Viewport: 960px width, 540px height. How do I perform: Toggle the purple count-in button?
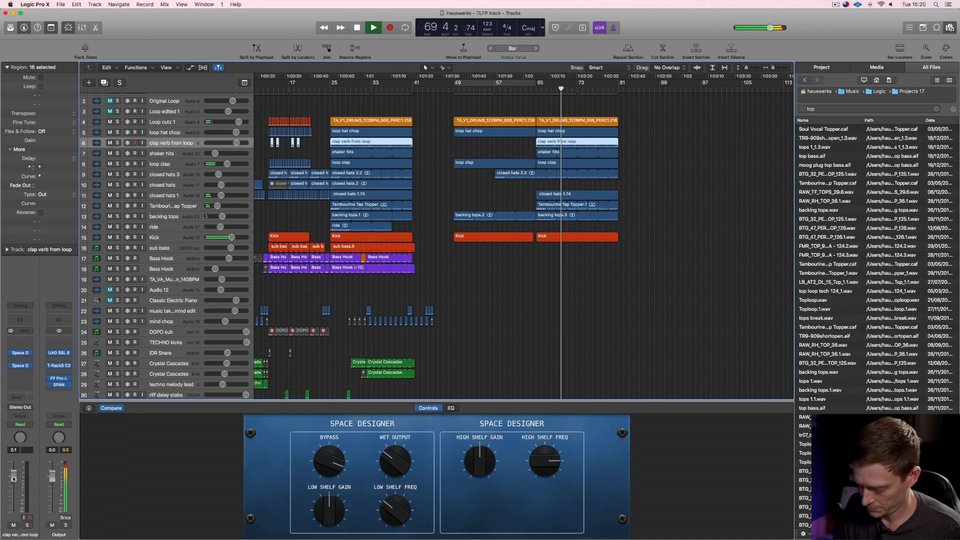point(599,28)
